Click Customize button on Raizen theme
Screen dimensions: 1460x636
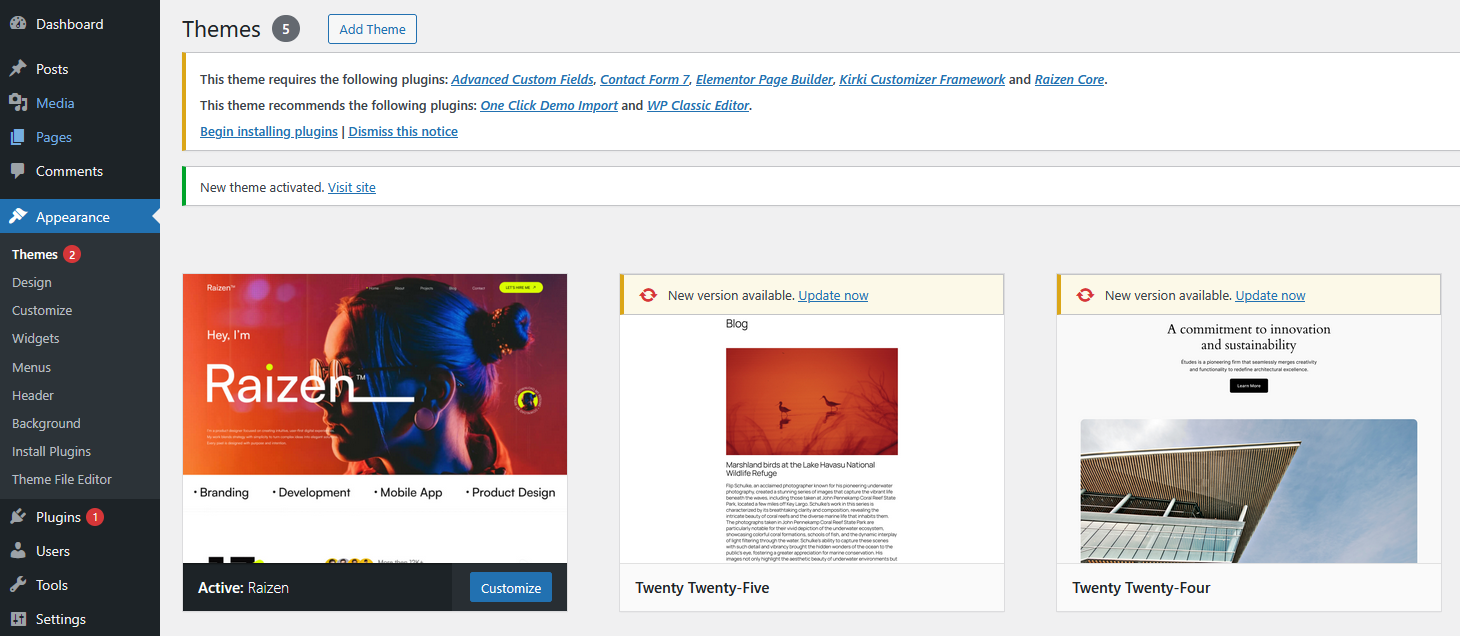(x=510, y=588)
